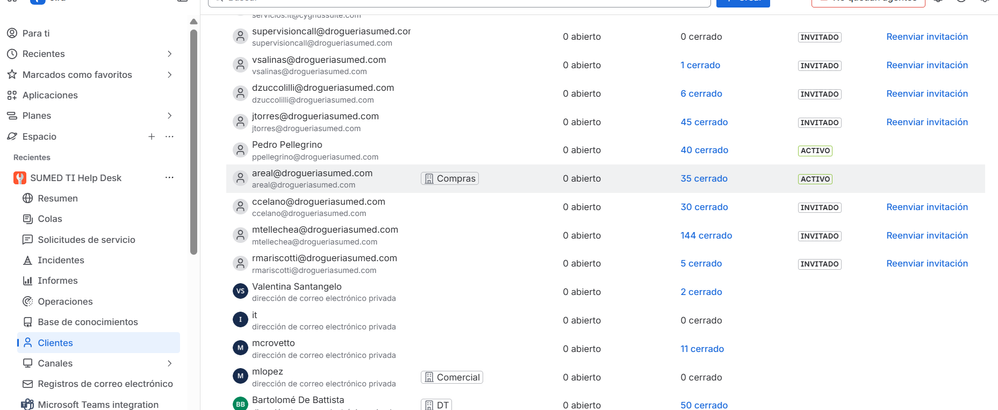This screenshot has height=410, width=998.
Task: Click the Espacio rocket icon
Action: (11, 136)
